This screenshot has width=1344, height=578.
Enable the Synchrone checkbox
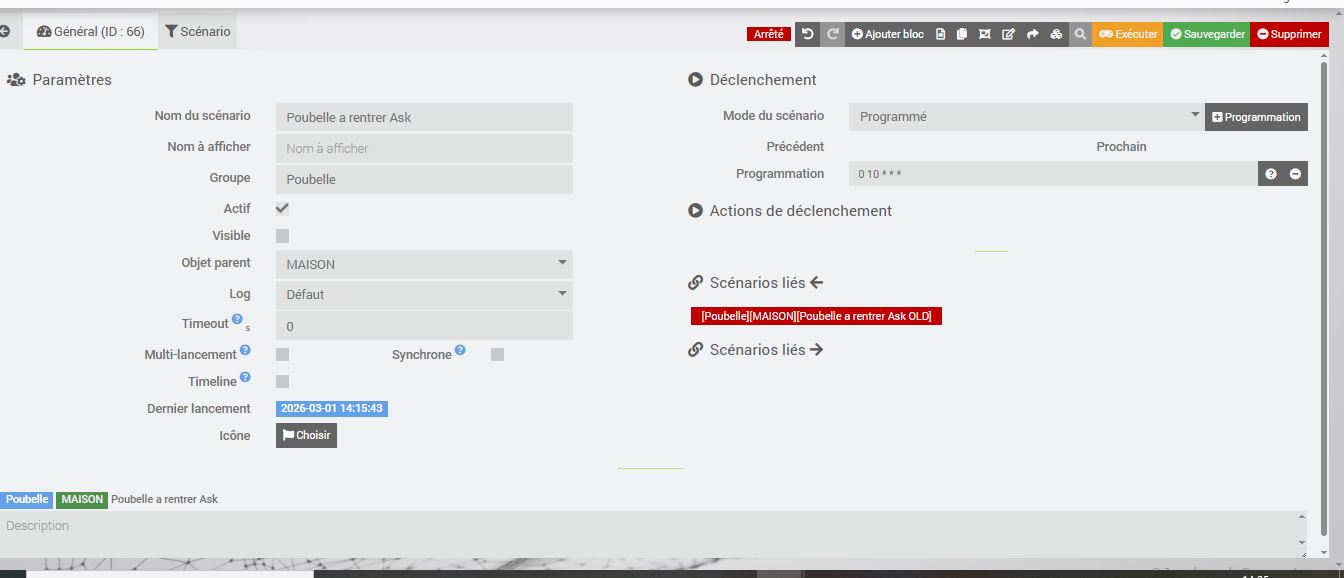[x=498, y=354]
